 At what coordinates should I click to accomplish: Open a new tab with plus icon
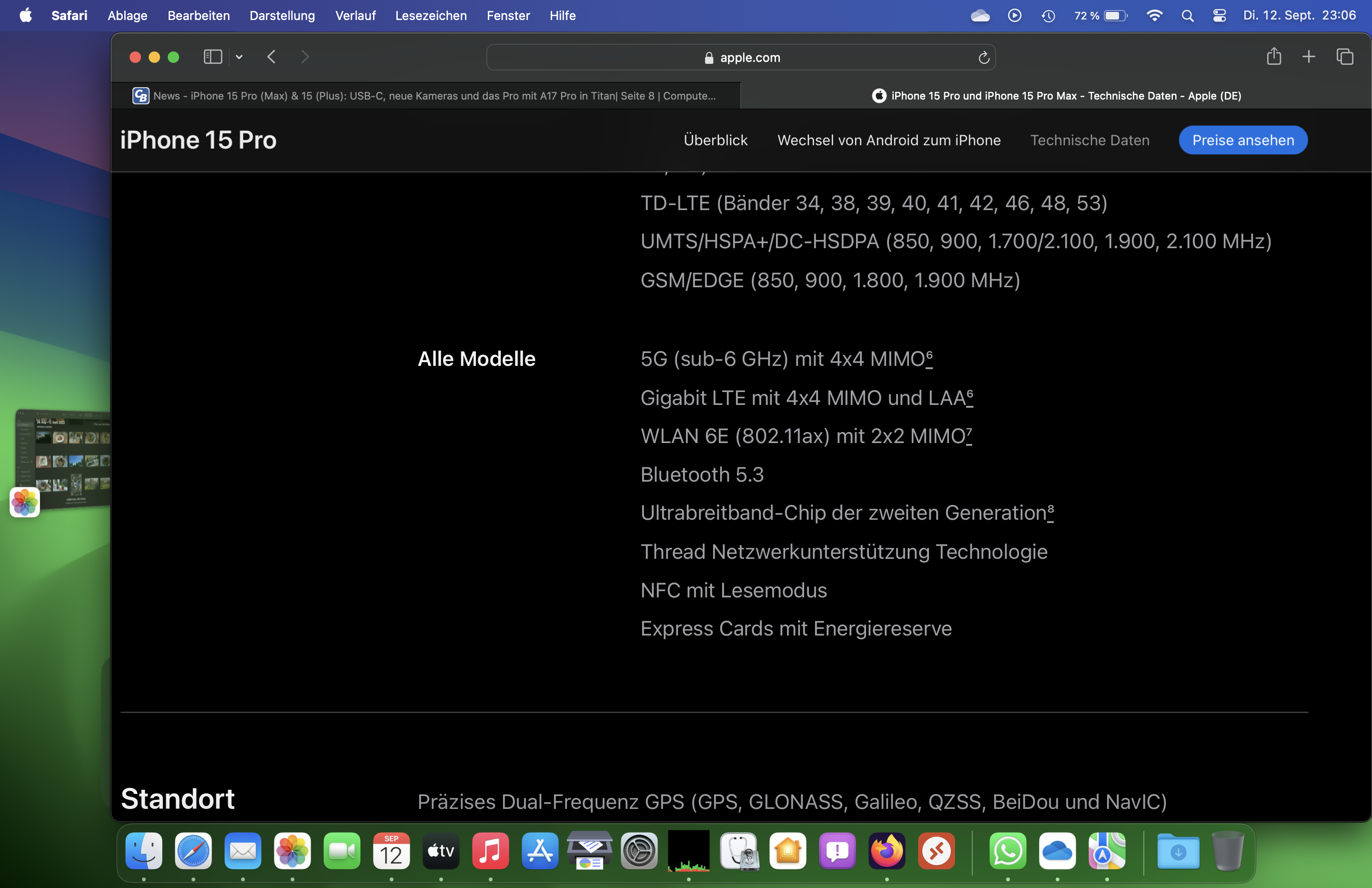(1309, 57)
